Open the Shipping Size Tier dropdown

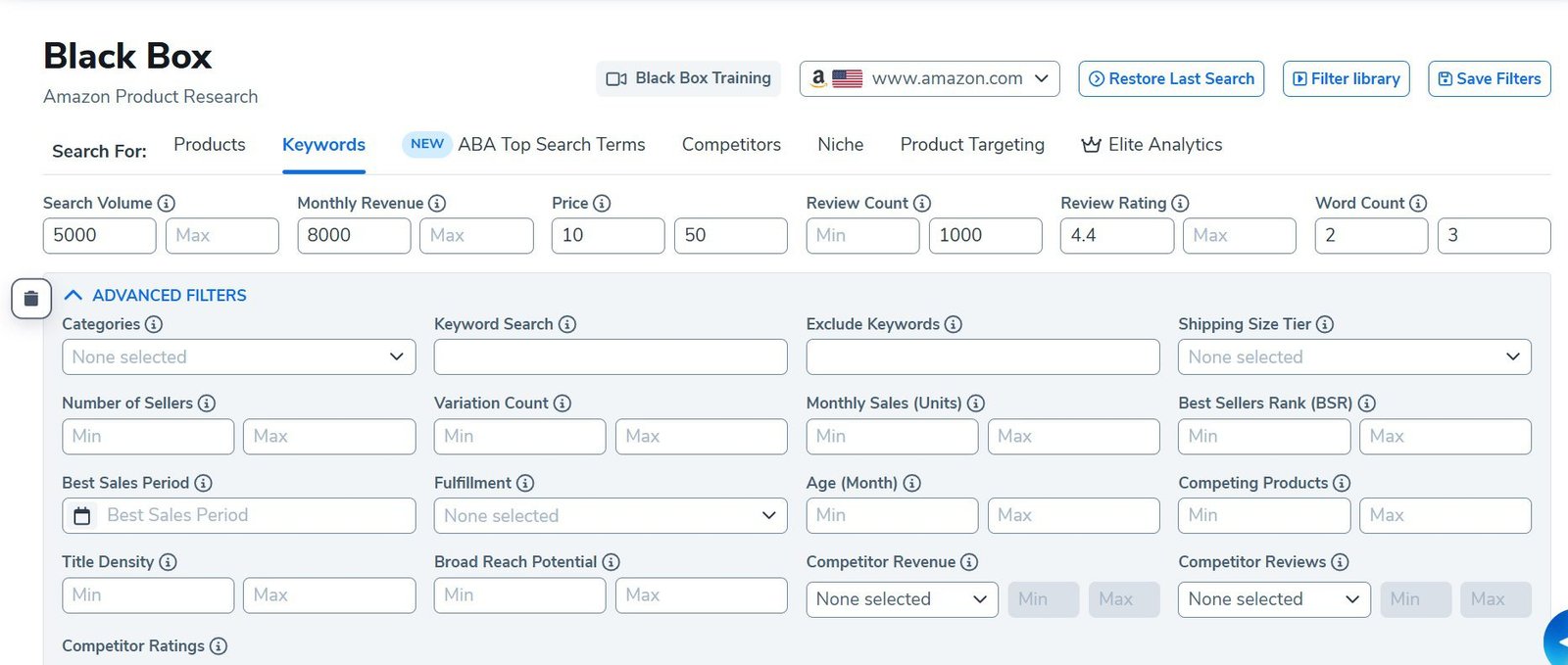click(1354, 357)
